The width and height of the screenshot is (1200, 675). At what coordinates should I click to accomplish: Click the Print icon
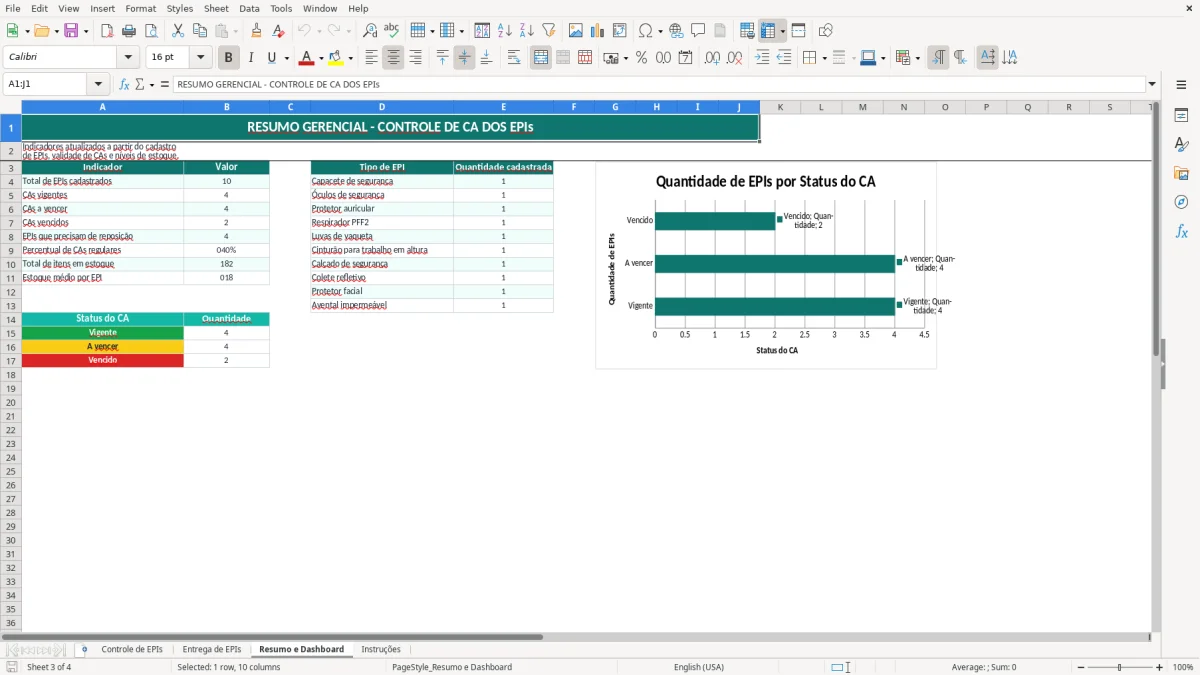click(129, 31)
